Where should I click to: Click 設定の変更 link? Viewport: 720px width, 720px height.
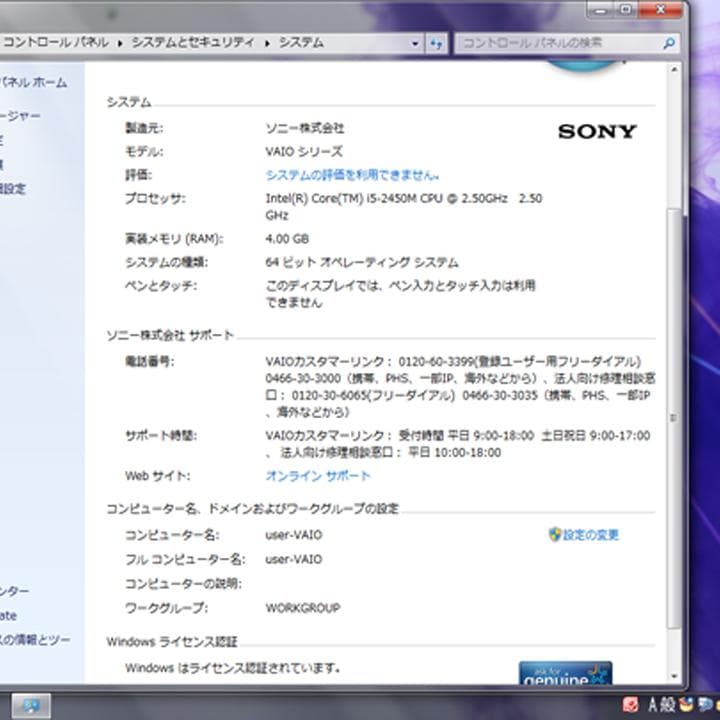tap(591, 534)
